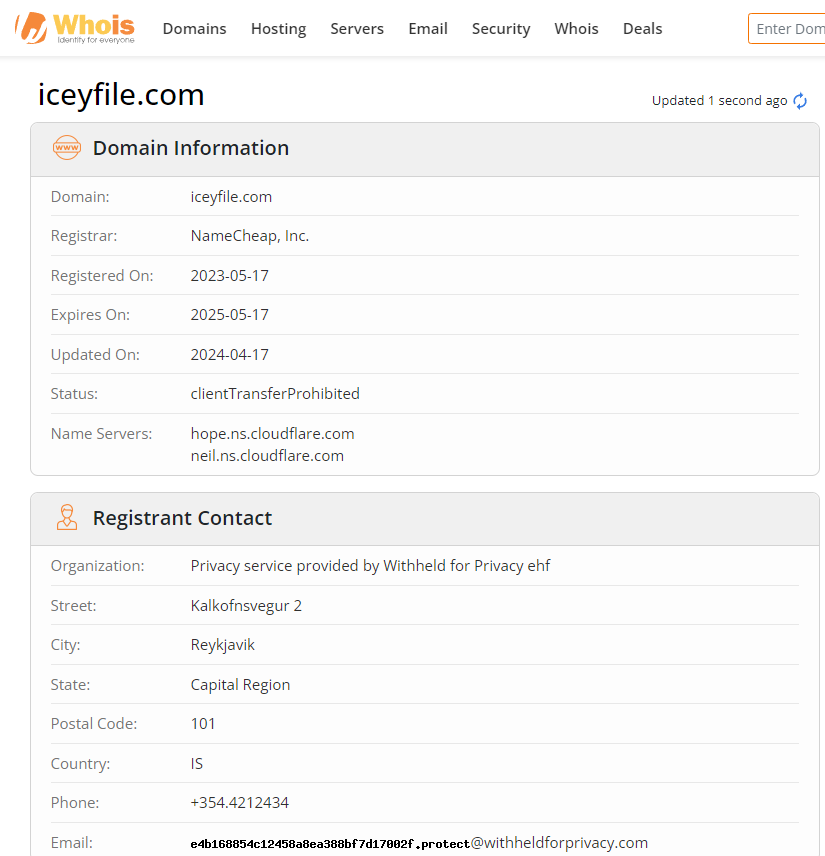Select the neil.ns.cloudflare.com name server
Screen dimensions: 825x856
pyautogui.click(x=267, y=456)
